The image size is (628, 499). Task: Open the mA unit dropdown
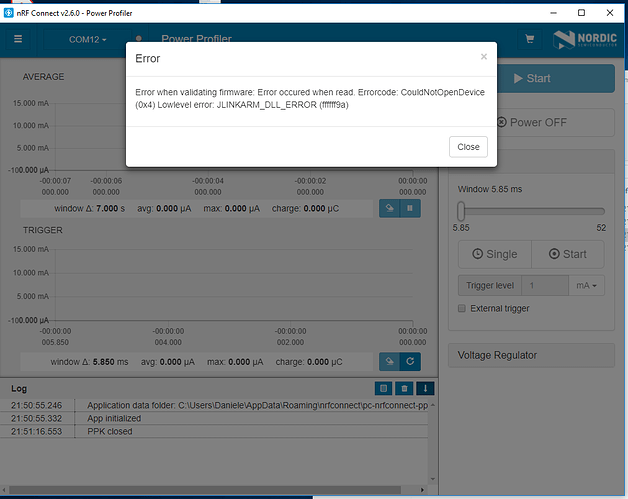tap(586, 286)
